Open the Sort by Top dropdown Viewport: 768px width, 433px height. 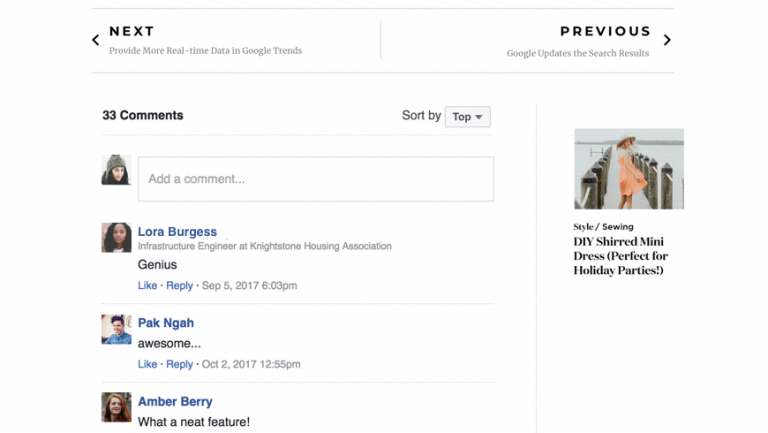[467, 117]
